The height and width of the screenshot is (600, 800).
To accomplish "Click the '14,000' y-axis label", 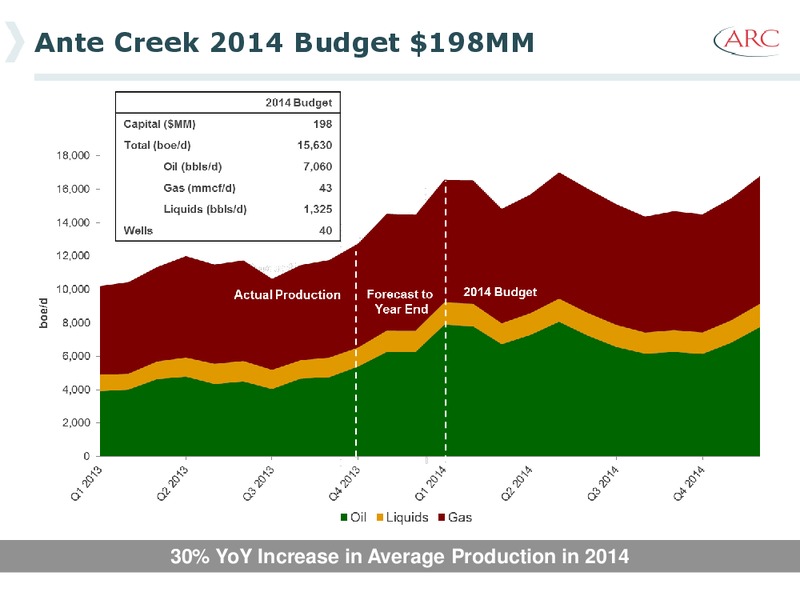I will (73, 222).
